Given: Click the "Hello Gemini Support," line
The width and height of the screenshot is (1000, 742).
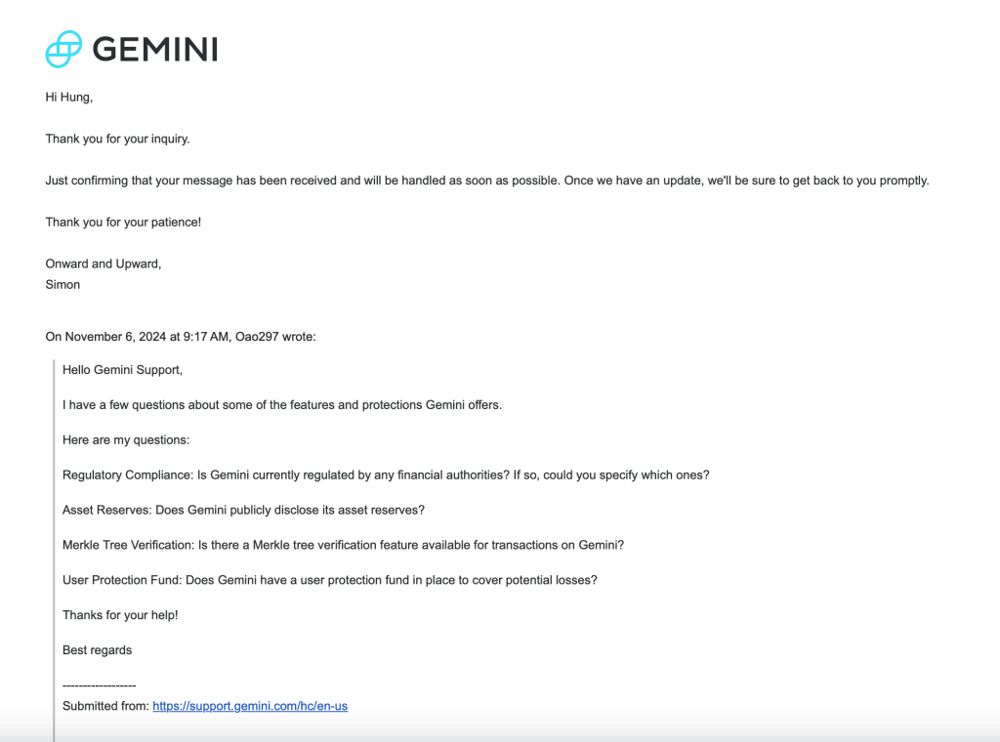Looking at the screenshot, I should [123, 370].
